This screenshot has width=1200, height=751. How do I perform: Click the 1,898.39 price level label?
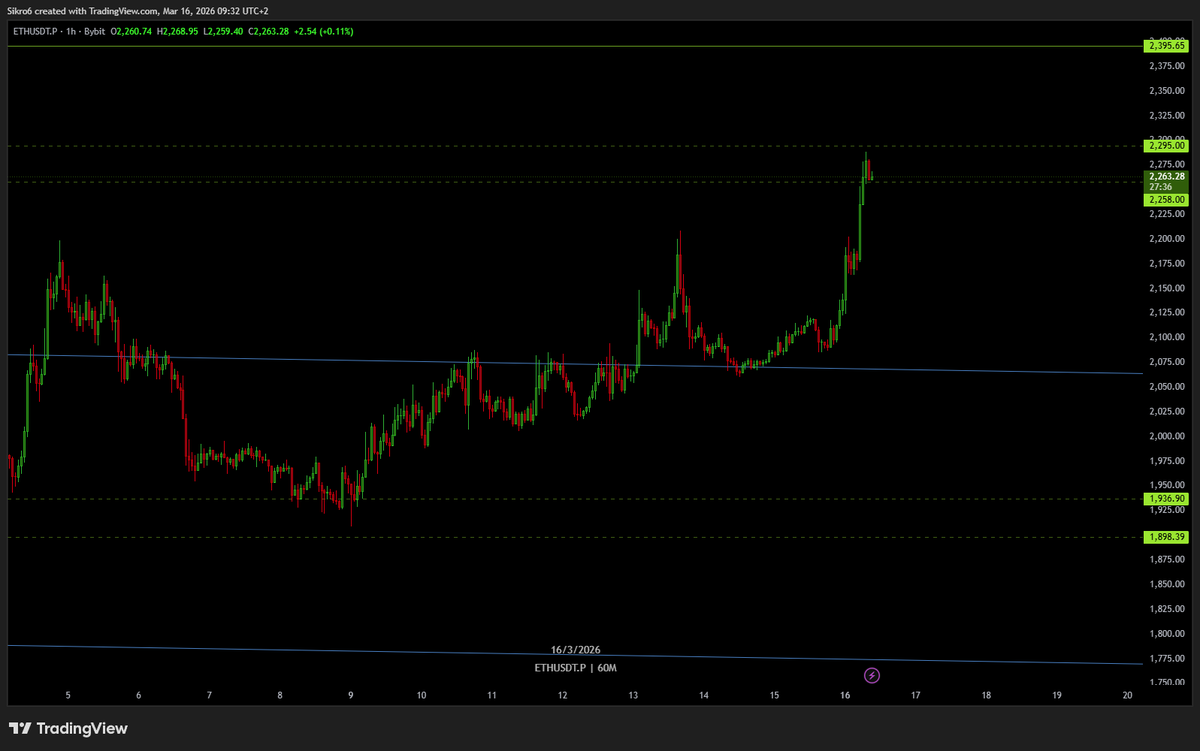[1166, 537]
